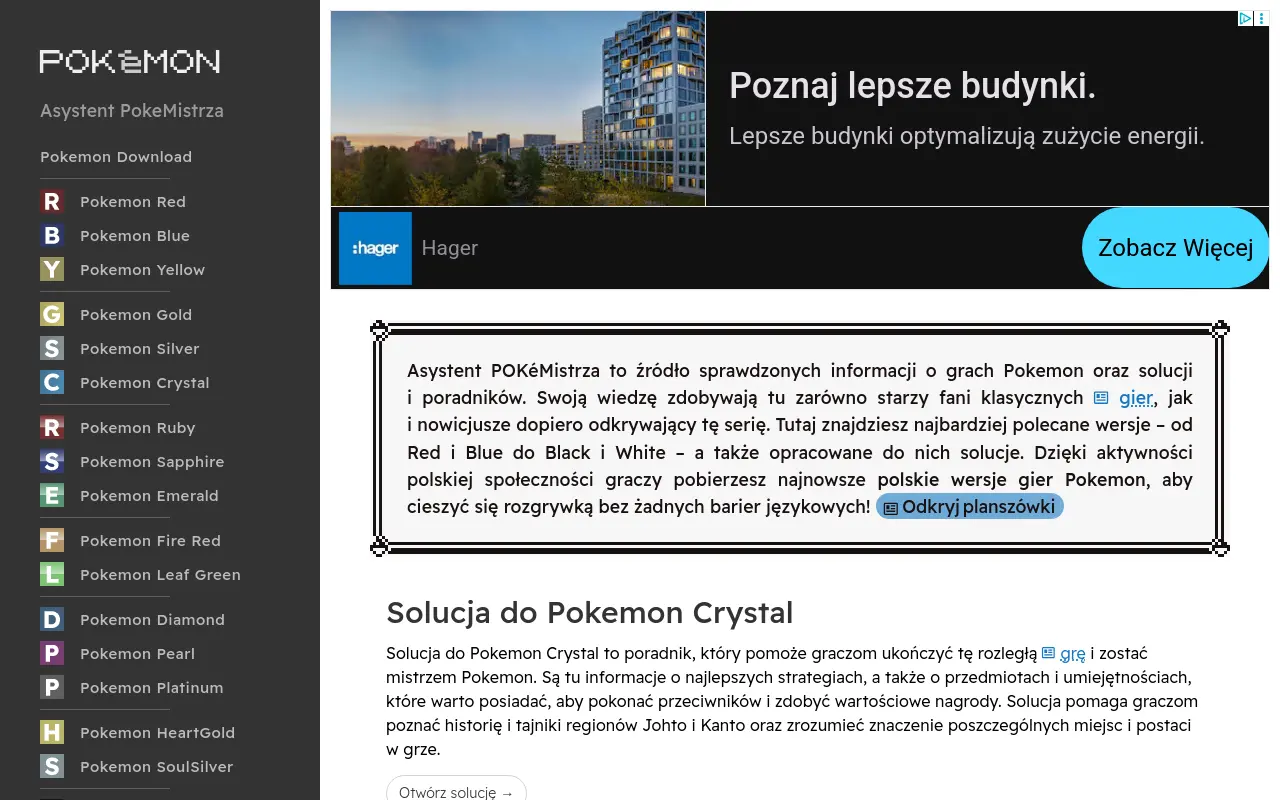
Task: Select Pokemon Gold in the sidebar
Action: pos(136,315)
